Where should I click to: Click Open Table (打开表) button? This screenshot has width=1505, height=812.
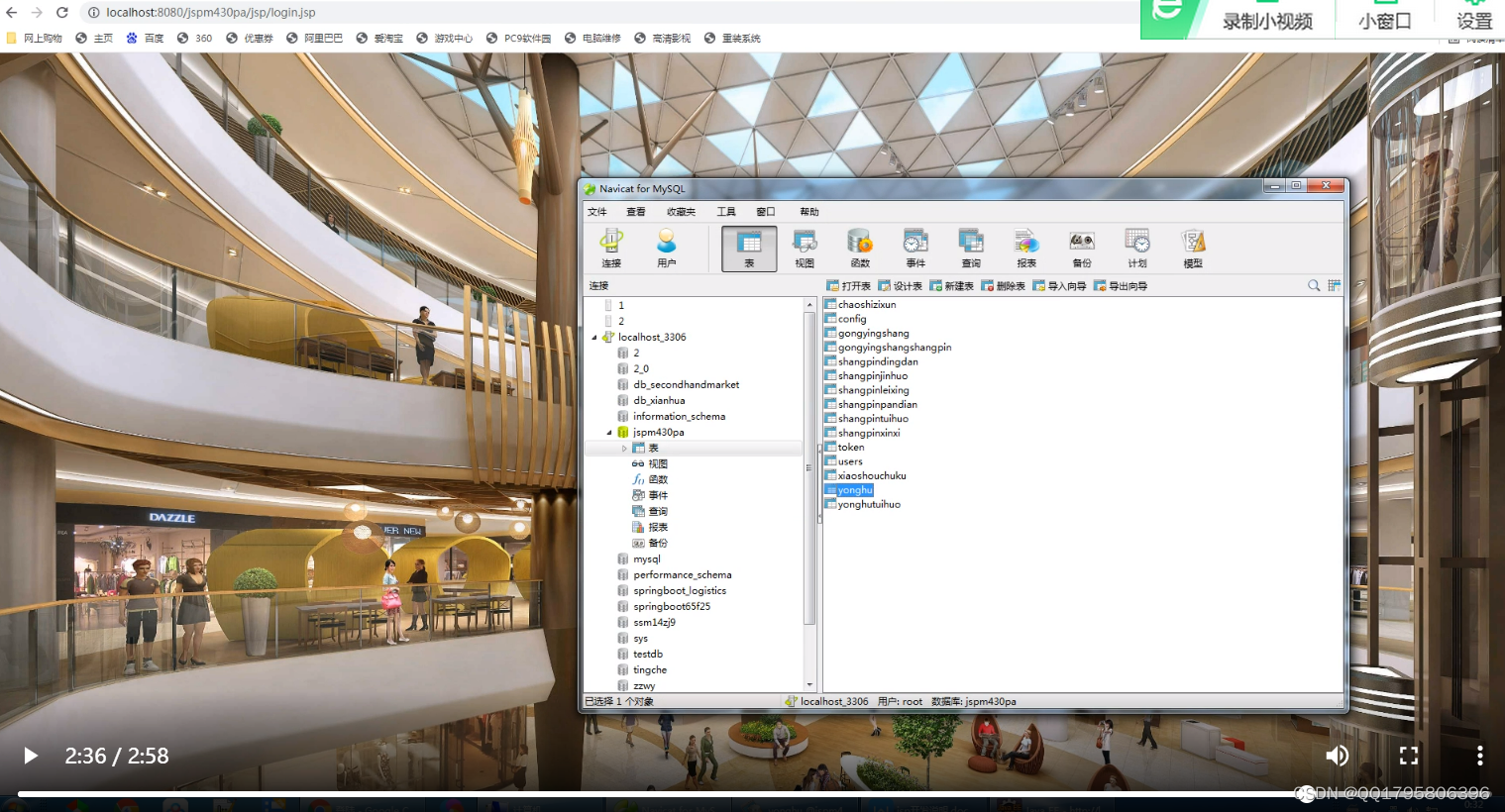click(849, 286)
